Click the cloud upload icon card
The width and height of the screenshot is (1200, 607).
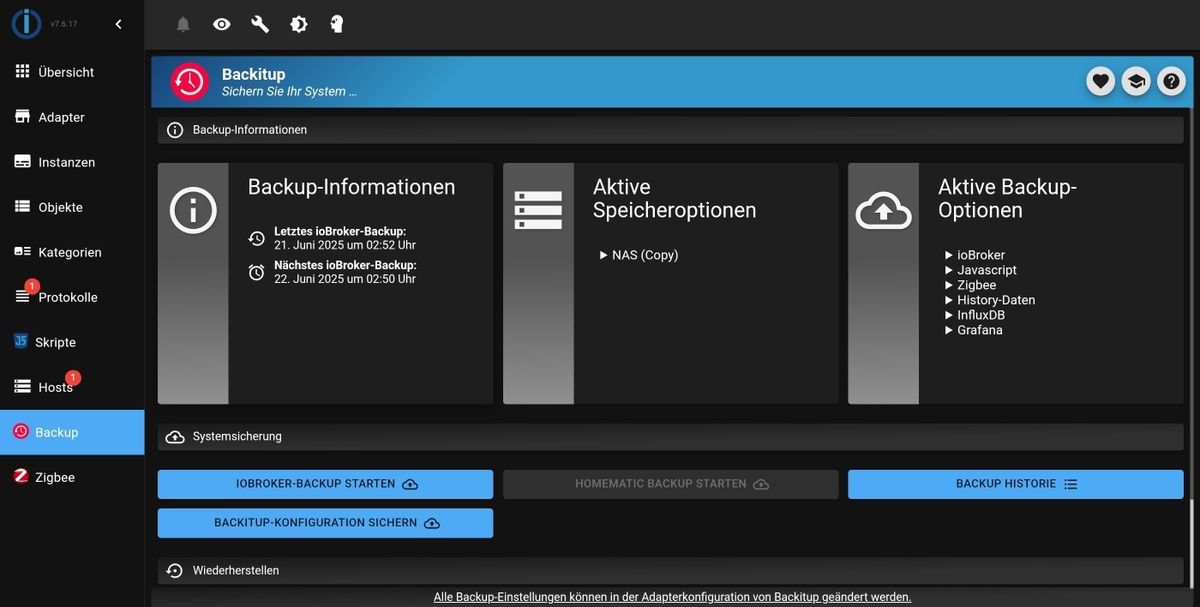883,211
